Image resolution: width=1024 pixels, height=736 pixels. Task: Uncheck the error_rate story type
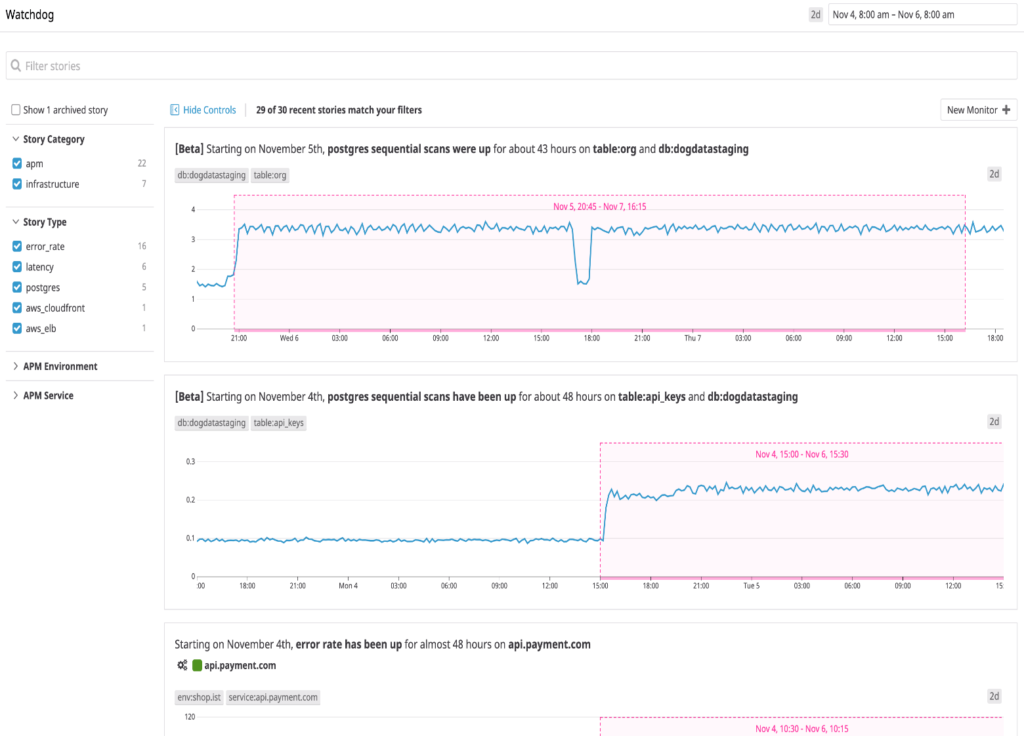click(x=16, y=246)
